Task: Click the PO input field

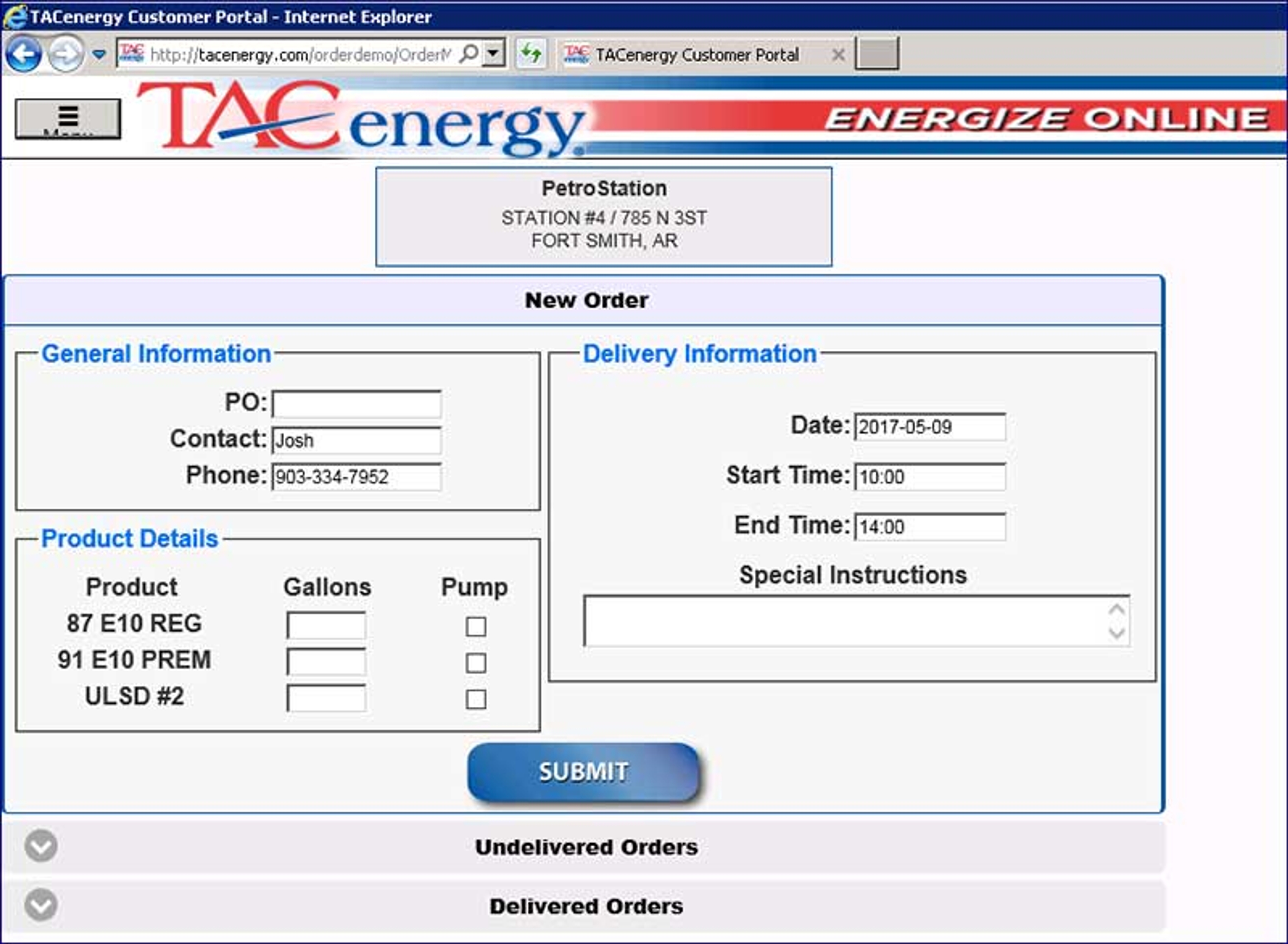Action: click(357, 404)
